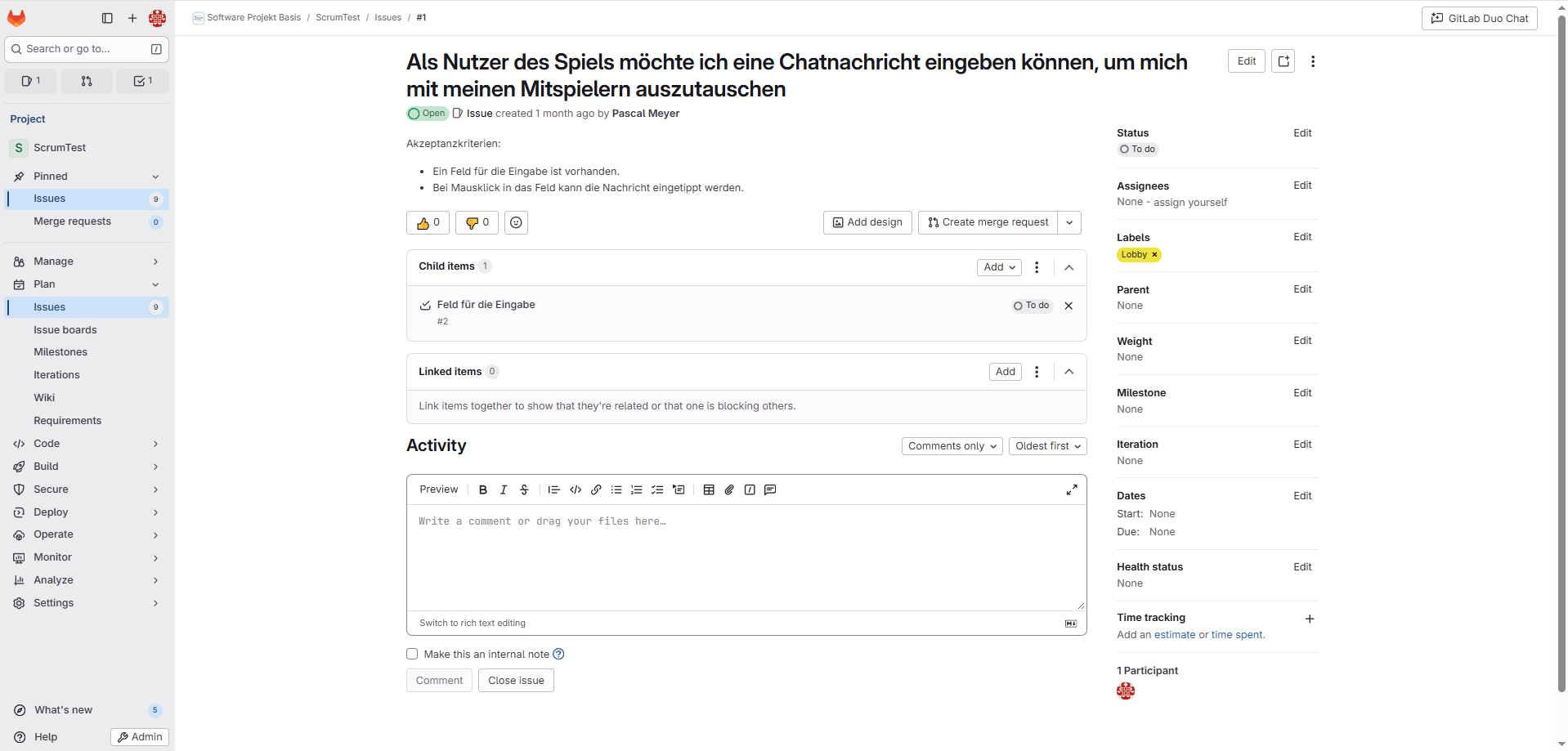Click the Close issue button
The image size is (1568, 751).
pos(516,681)
